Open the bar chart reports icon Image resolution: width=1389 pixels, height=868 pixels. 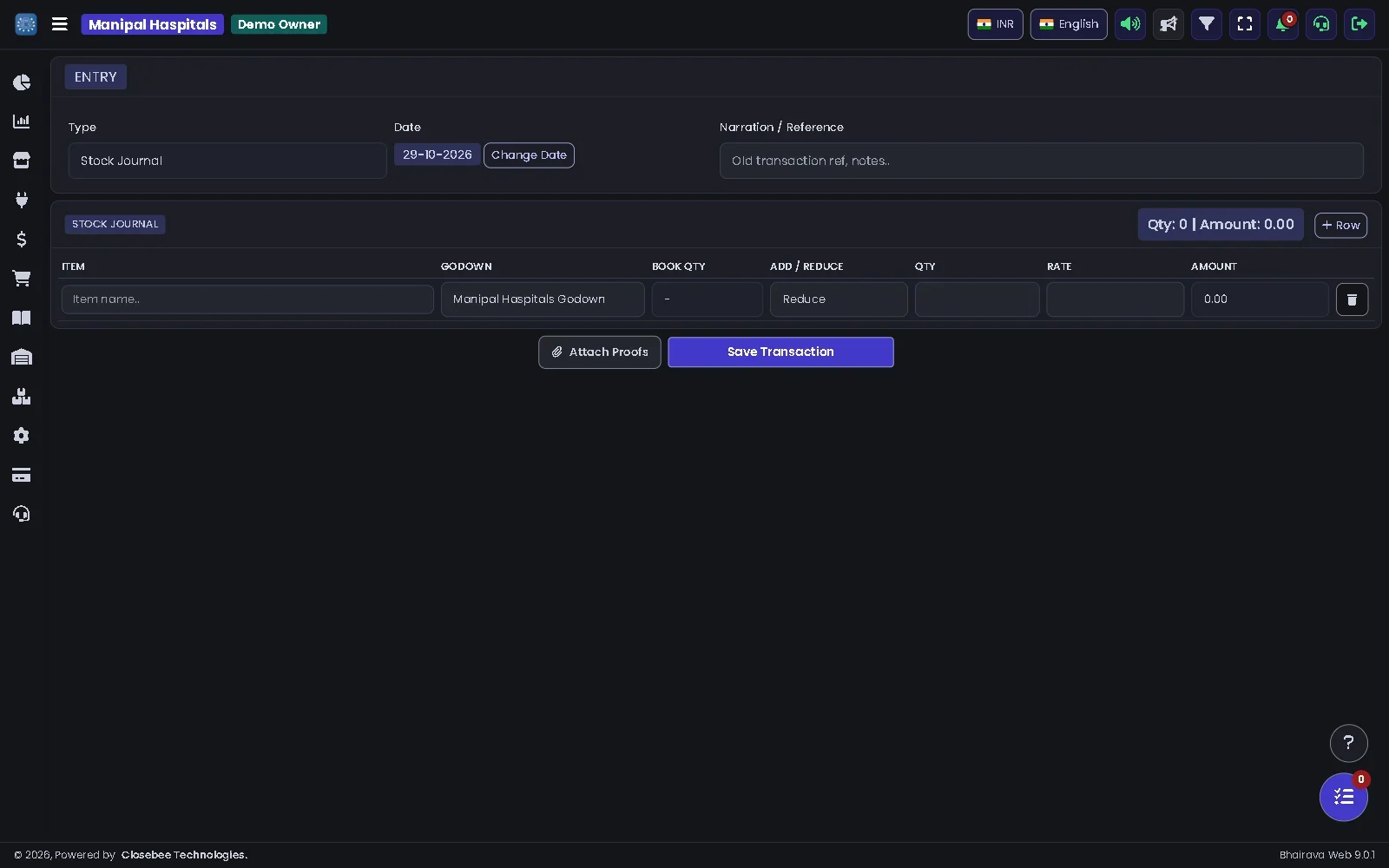(x=22, y=122)
